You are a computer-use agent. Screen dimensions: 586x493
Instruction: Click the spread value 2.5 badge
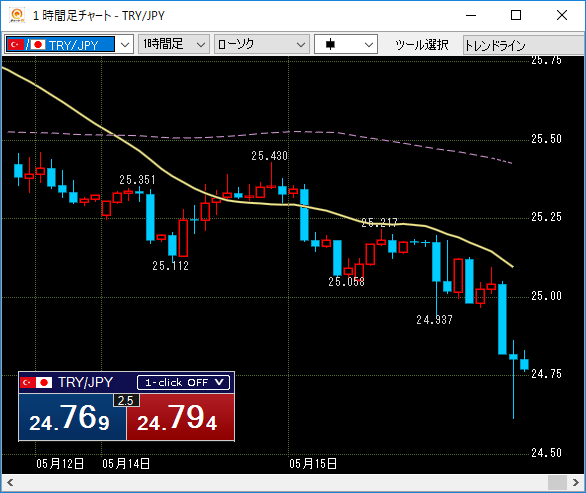[x=126, y=400]
